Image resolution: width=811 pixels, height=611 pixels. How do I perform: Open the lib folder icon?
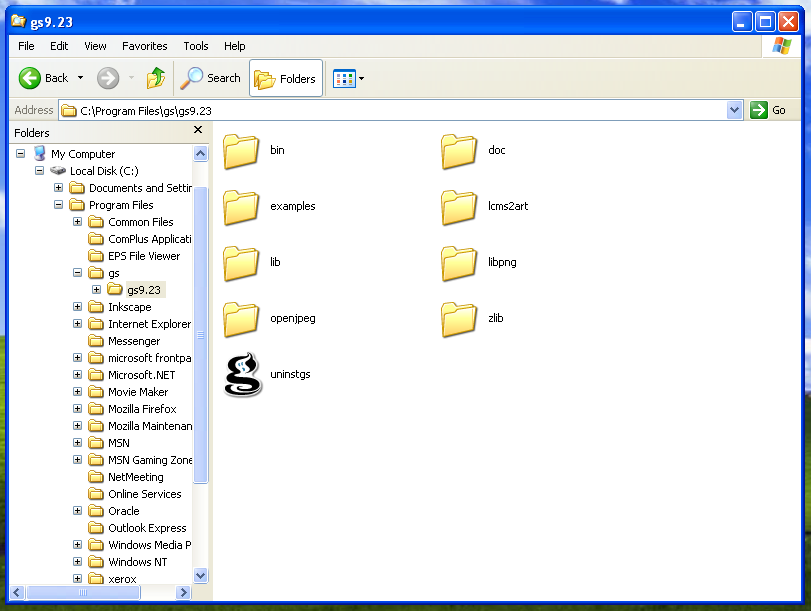pyautogui.click(x=241, y=263)
